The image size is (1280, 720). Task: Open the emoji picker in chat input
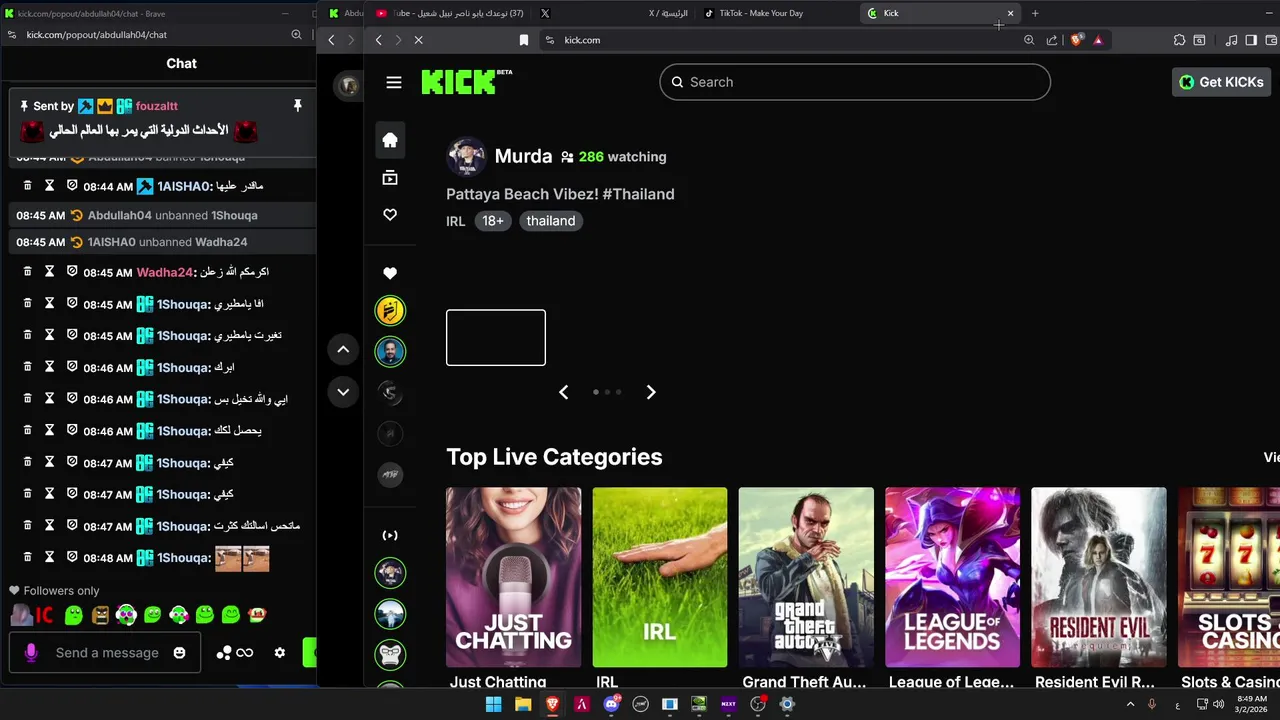179,653
